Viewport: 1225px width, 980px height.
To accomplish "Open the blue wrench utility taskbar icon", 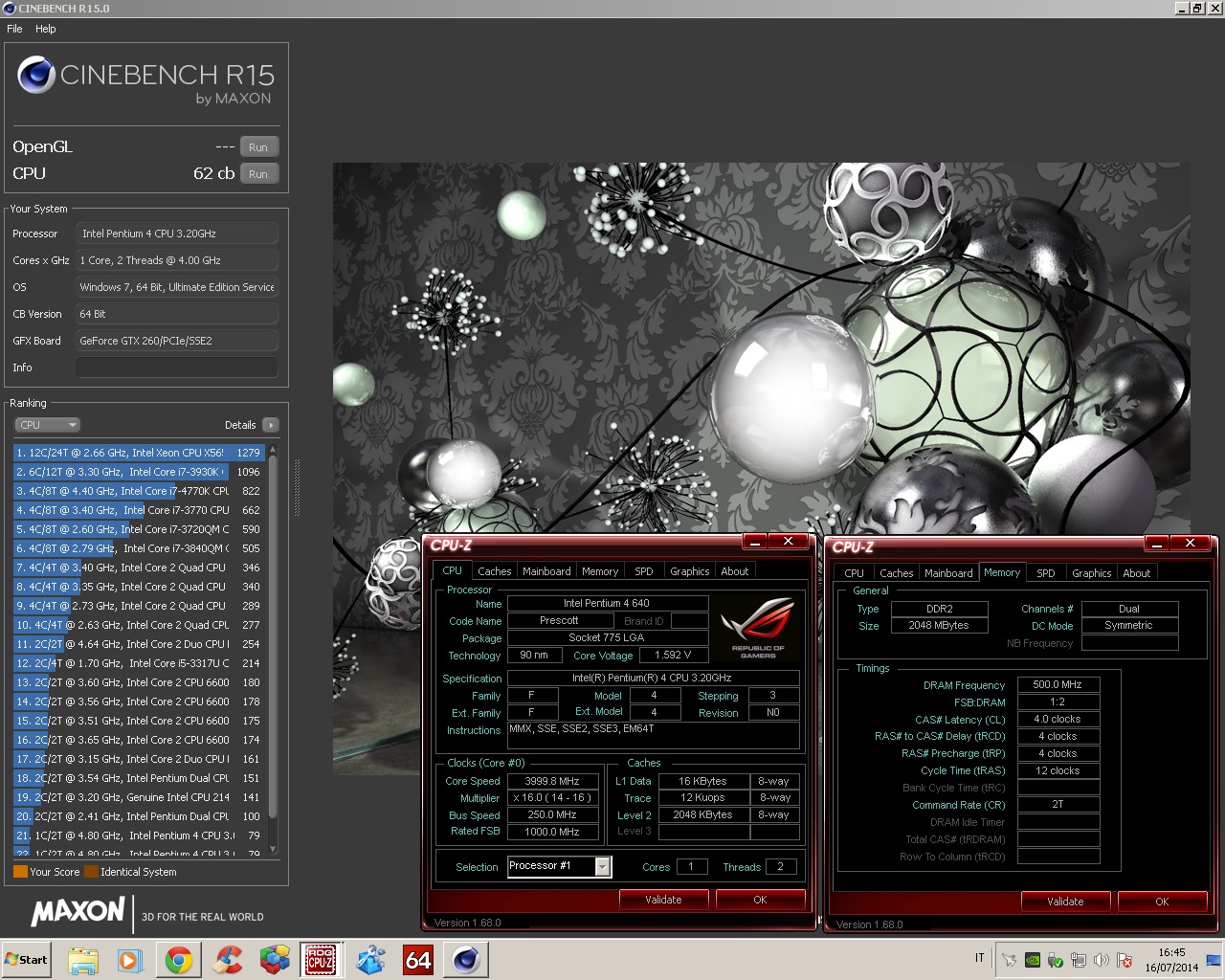I will (370, 960).
